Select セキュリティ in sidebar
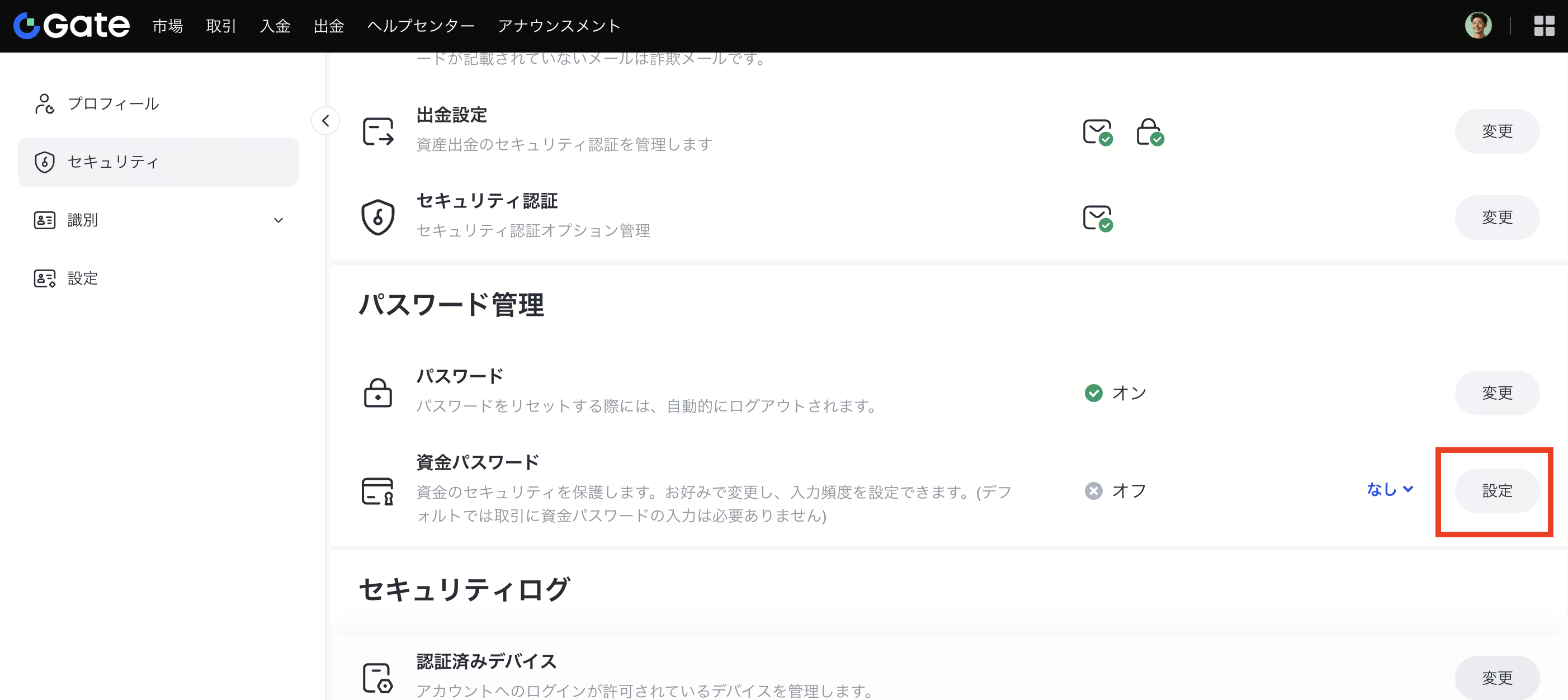This screenshot has width=1568, height=700. tap(158, 162)
